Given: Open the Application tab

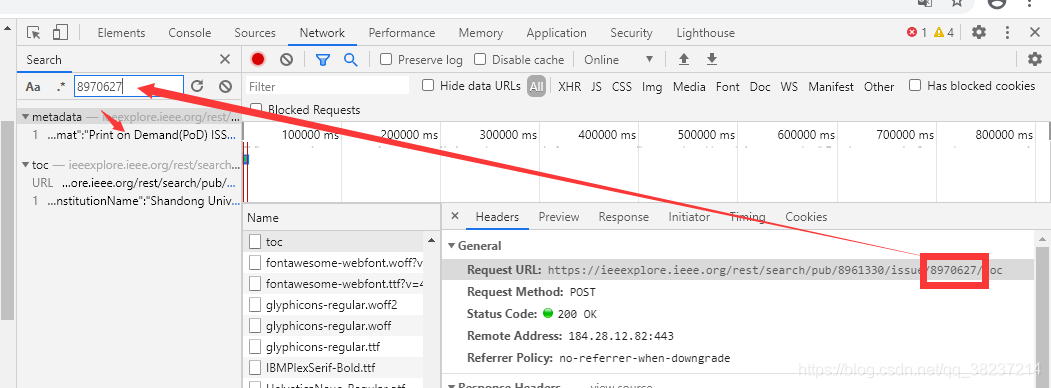Looking at the screenshot, I should [x=556, y=33].
